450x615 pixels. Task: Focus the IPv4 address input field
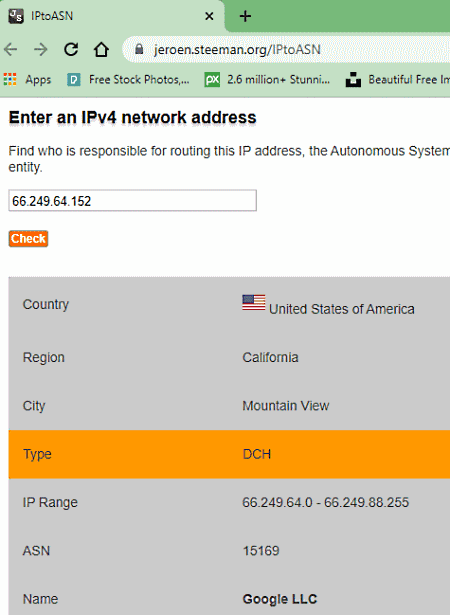133,200
